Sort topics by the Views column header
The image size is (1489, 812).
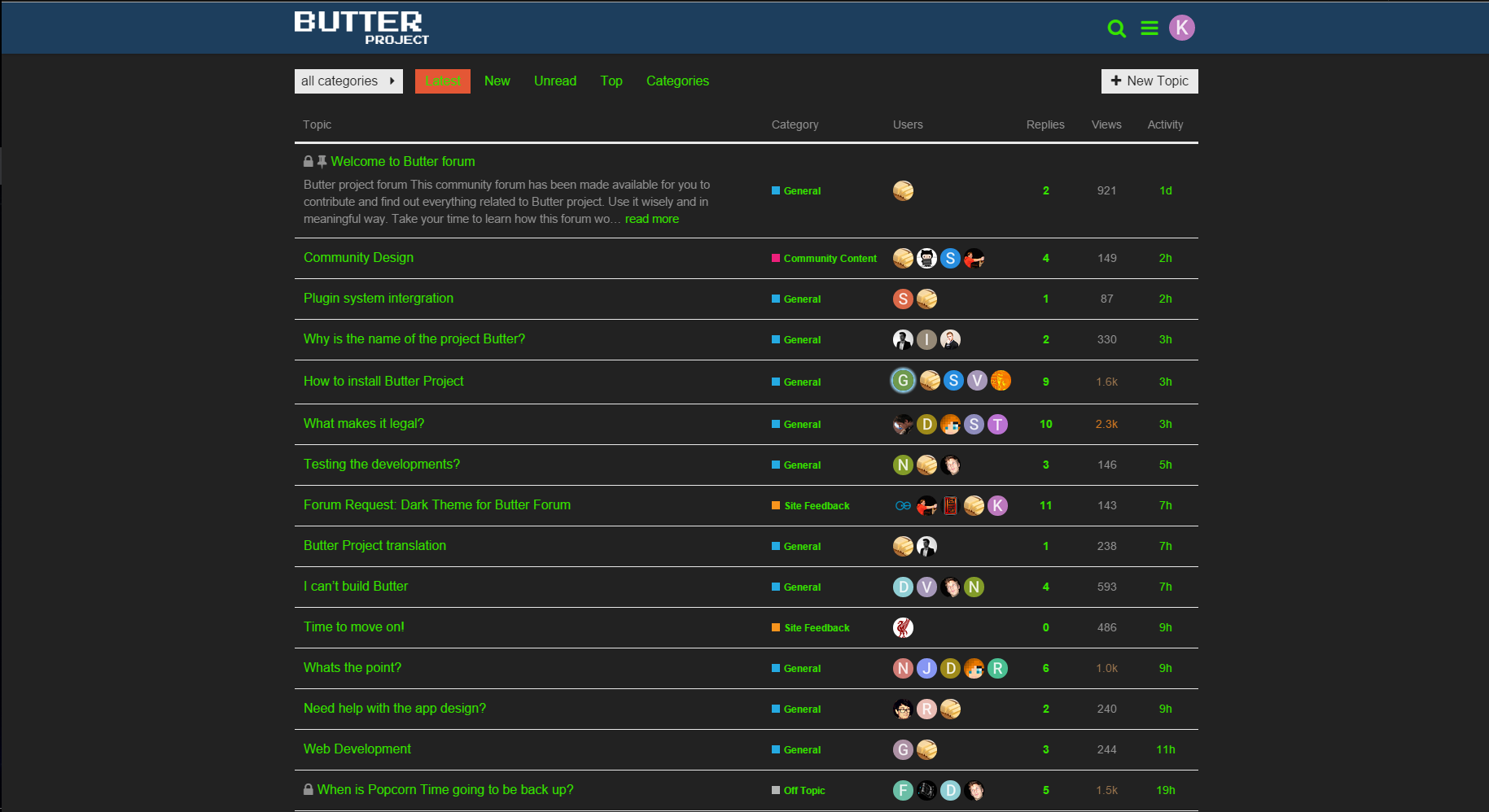(1106, 124)
